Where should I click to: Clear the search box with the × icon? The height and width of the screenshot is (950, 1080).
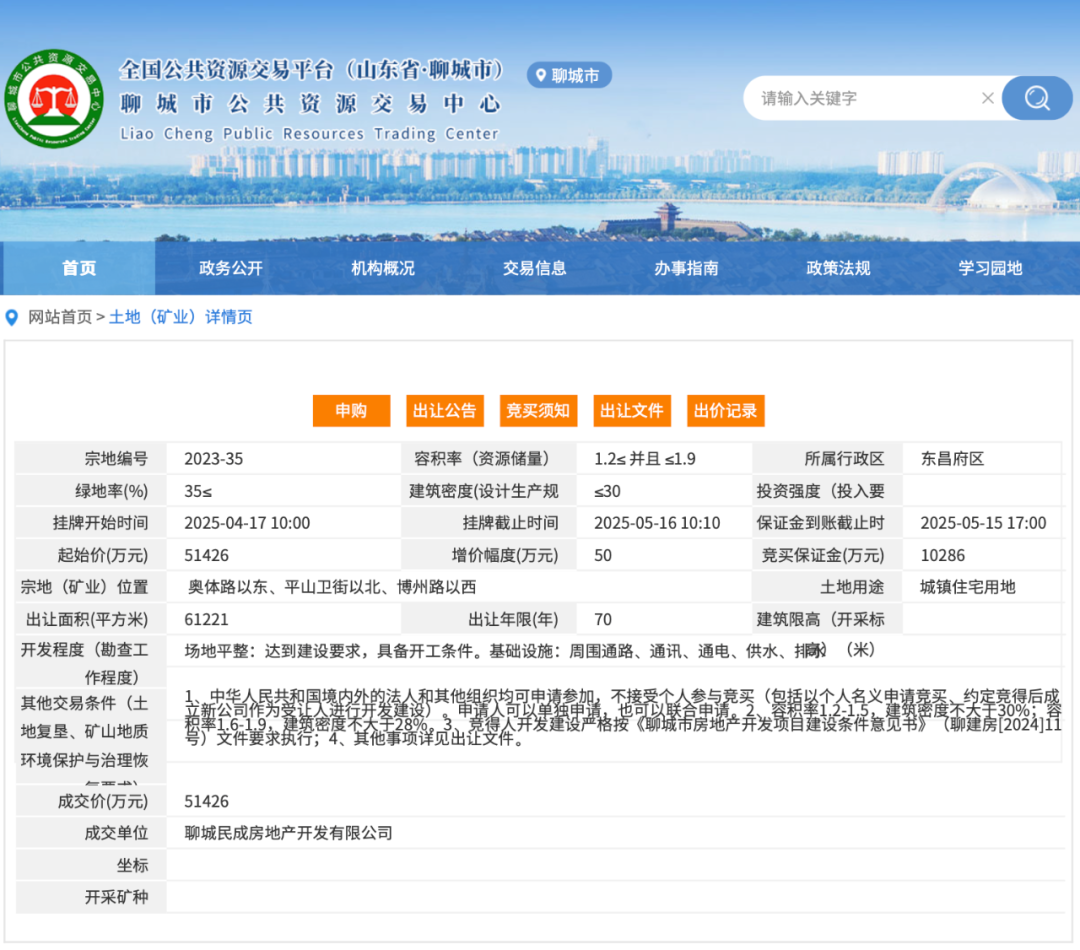click(x=988, y=98)
